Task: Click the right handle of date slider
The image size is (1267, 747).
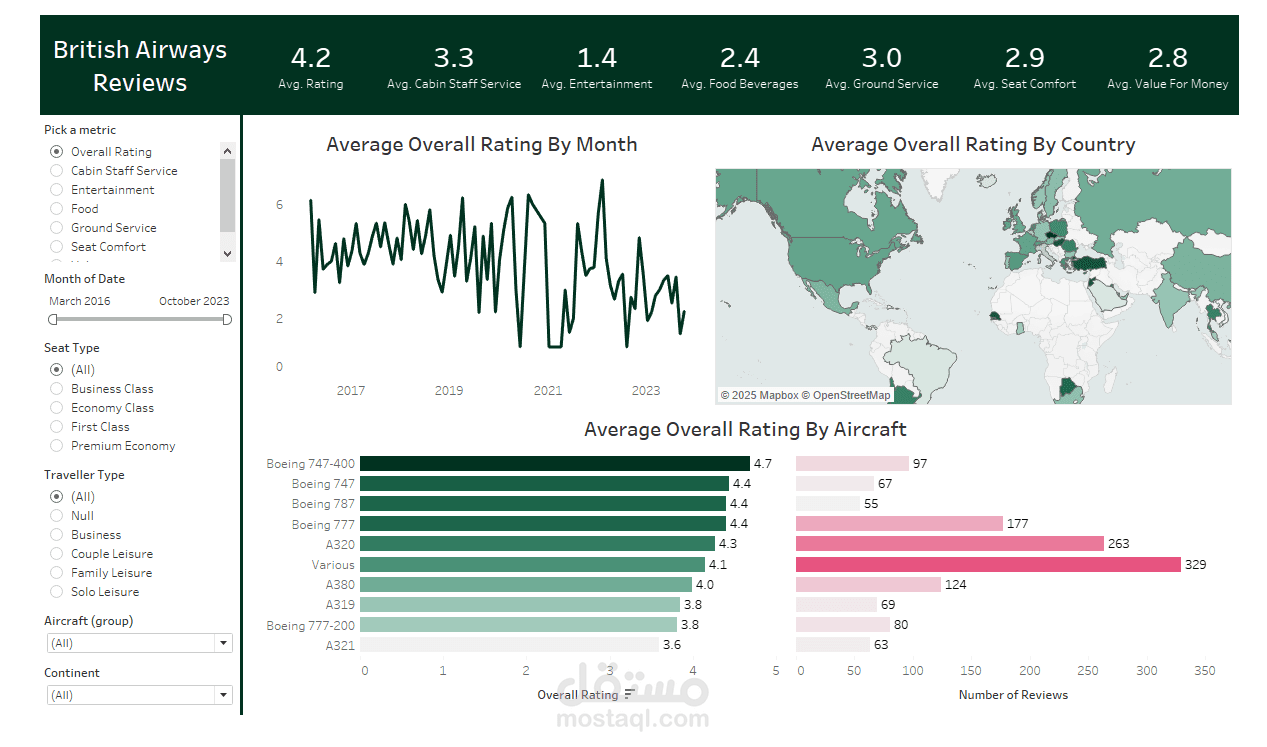Action: click(227, 319)
